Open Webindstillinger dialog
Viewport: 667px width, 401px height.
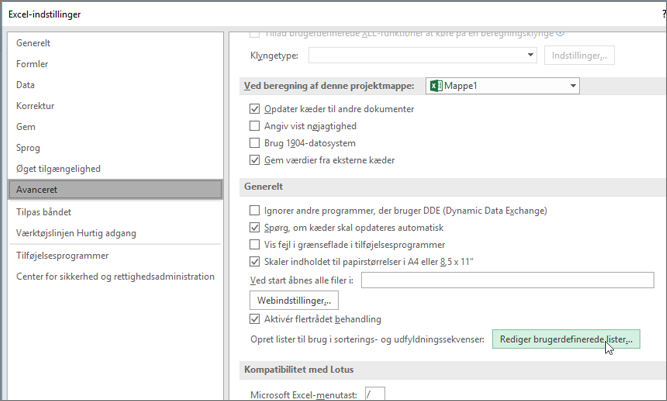pos(294,301)
